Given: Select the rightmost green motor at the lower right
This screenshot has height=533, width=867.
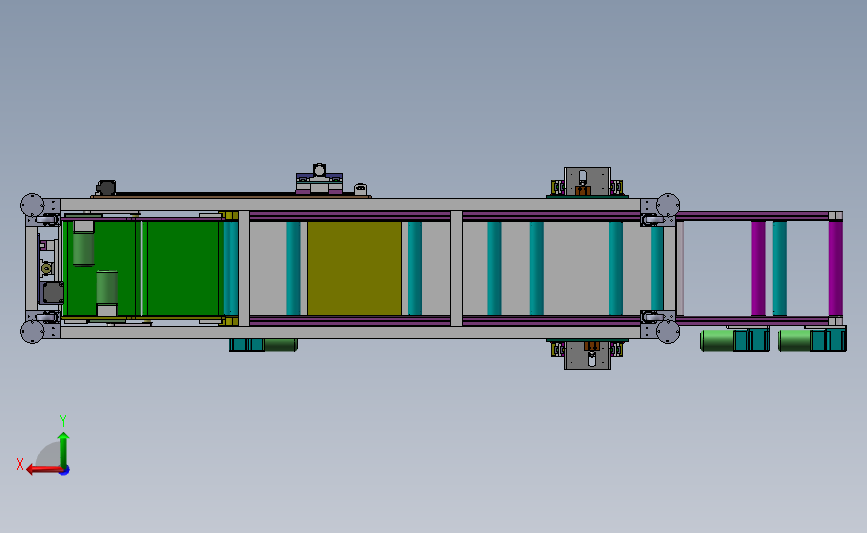Looking at the screenshot, I should [x=796, y=341].
